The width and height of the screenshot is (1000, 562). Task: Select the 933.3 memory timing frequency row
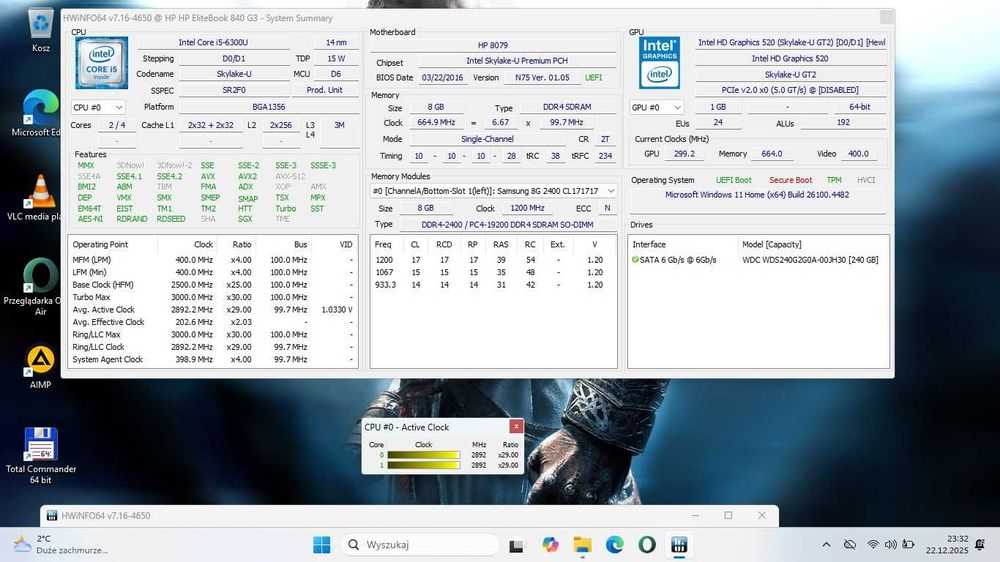(493, 285)
